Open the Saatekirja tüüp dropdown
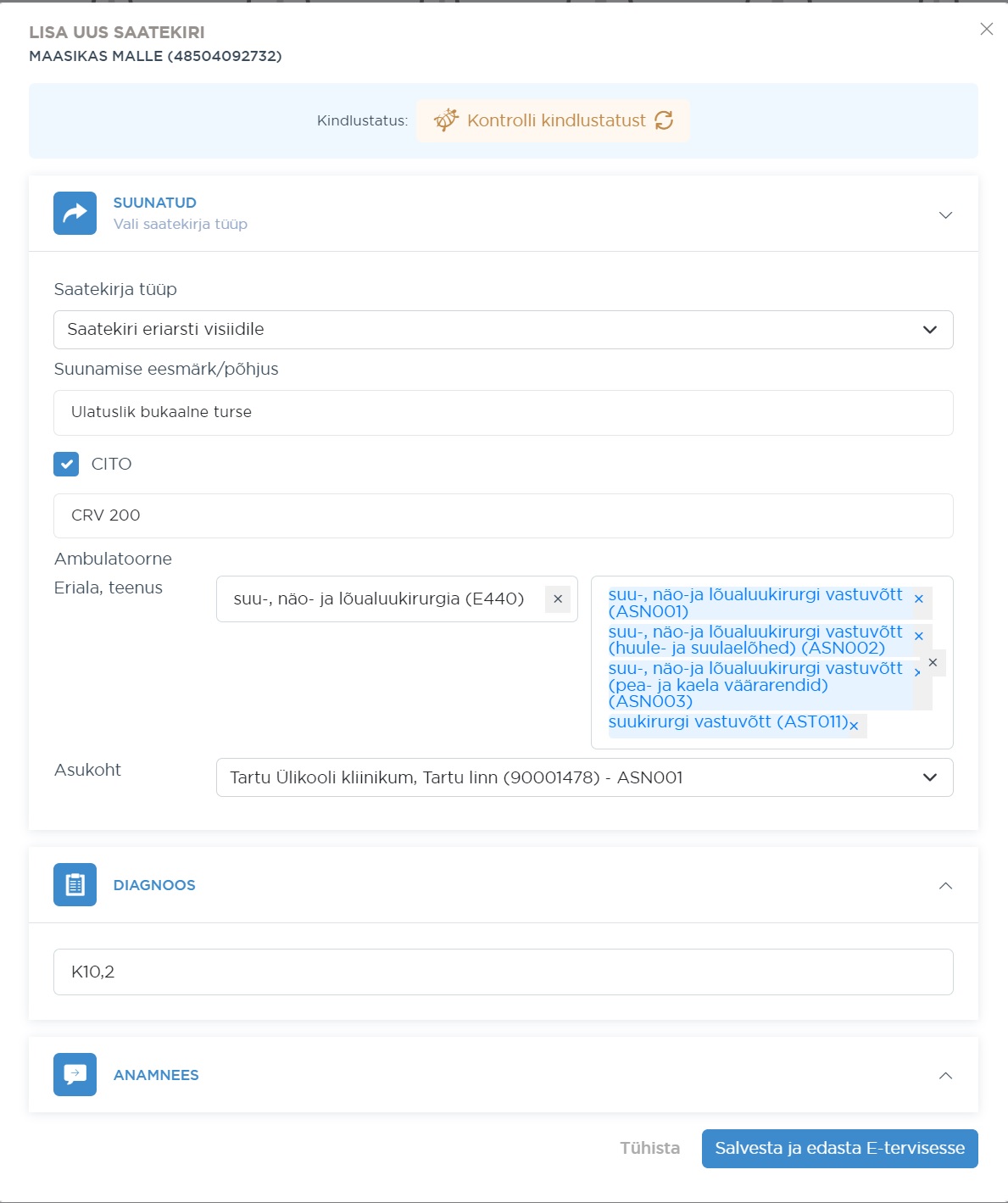 [503, 330]
